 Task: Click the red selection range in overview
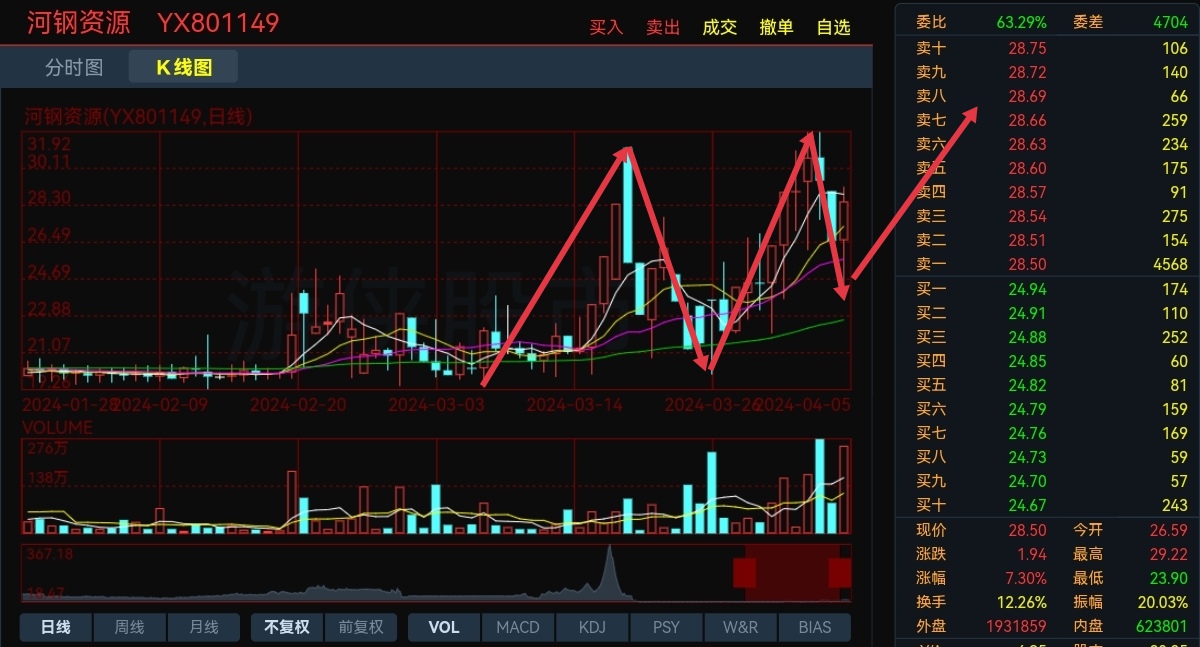tap(792, 573)
